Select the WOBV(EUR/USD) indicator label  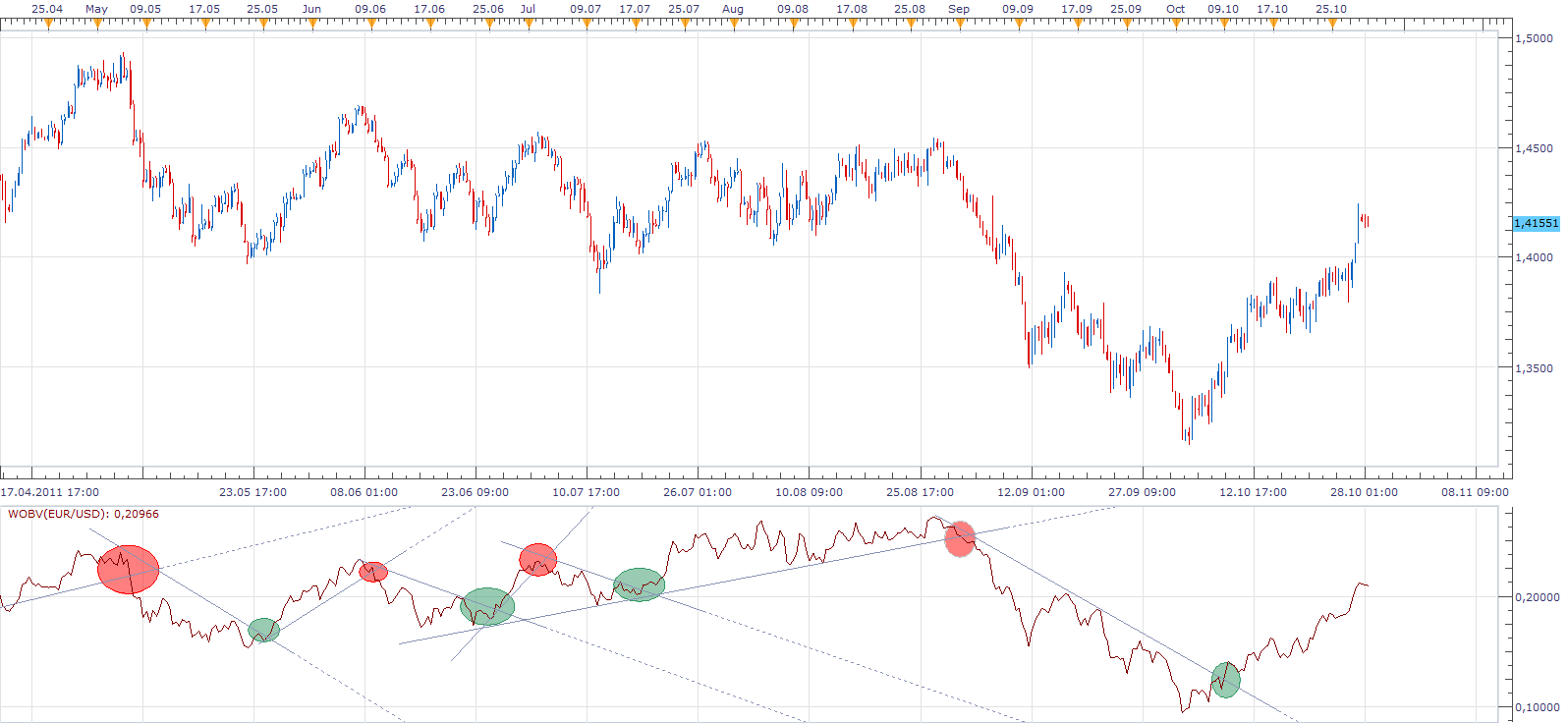pyautogui.click(x=84, y=514)
